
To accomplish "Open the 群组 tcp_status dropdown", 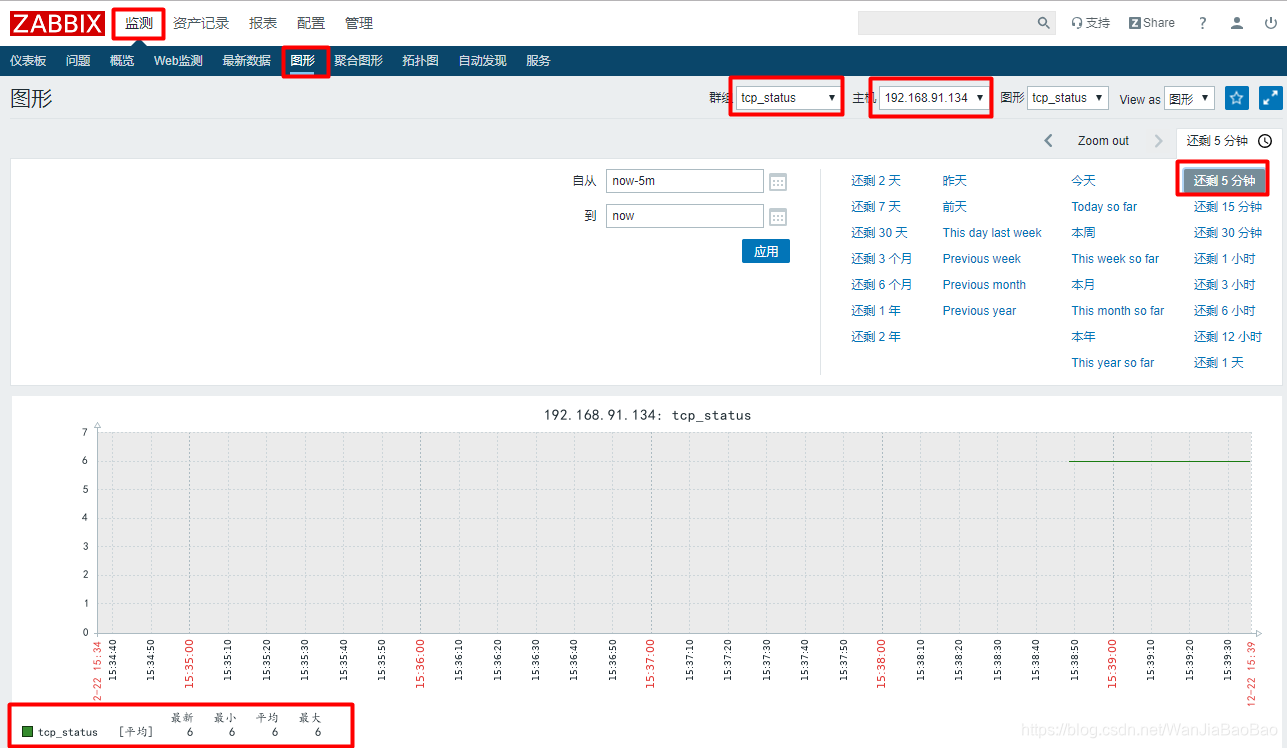I will click(x=788, y=98).
